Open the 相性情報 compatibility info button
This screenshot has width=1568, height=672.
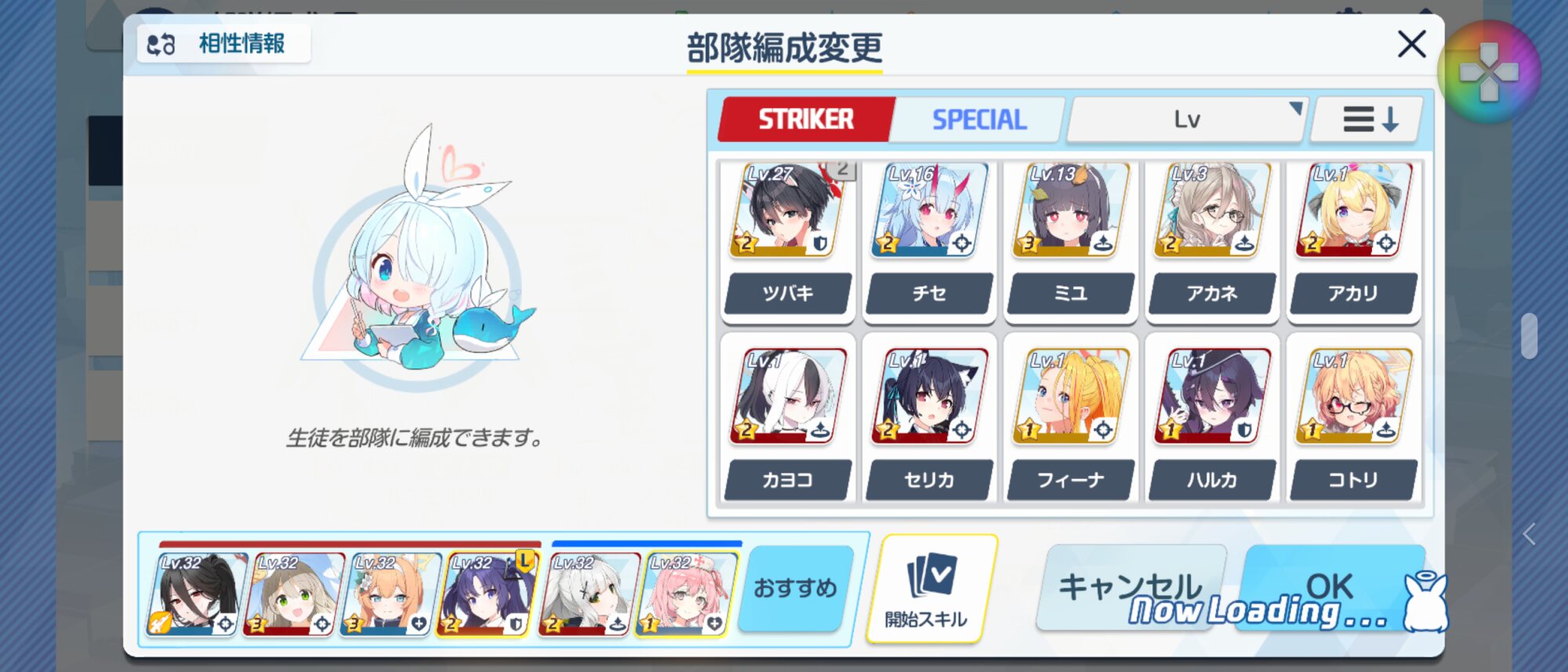coord(223,44)
